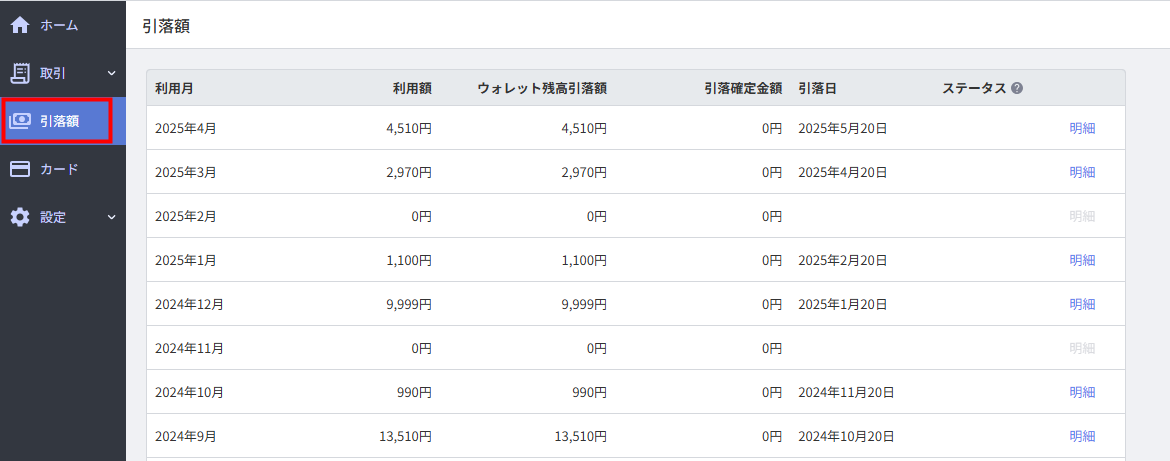The height and width of the screenshot is (461, 1170).
Task: Expand the 取引 submenu chevron
Action: click(x=112, y=73)
